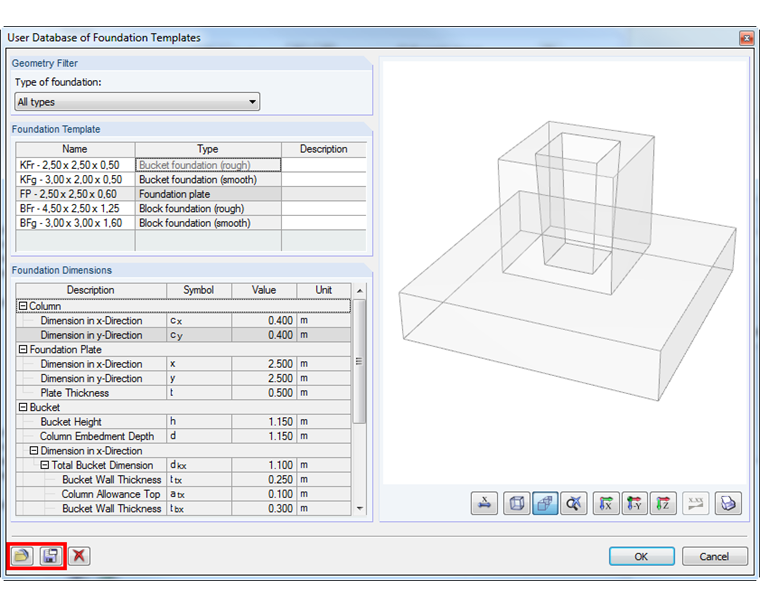Click scrollbar down arrow in dimensions table
This screenshot has width=760, height=608.
(x=360, y=508)
